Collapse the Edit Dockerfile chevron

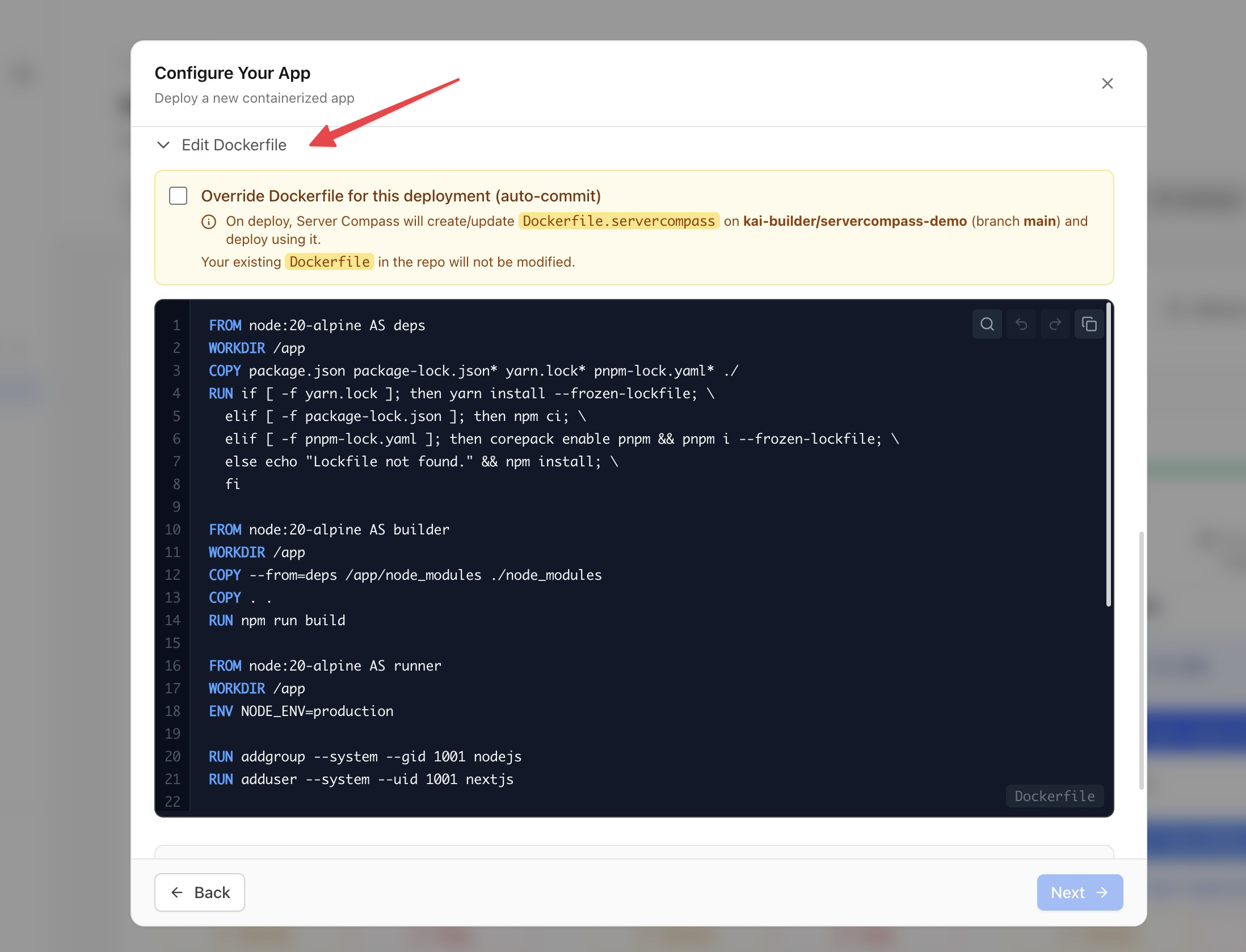tap(163, 145)
